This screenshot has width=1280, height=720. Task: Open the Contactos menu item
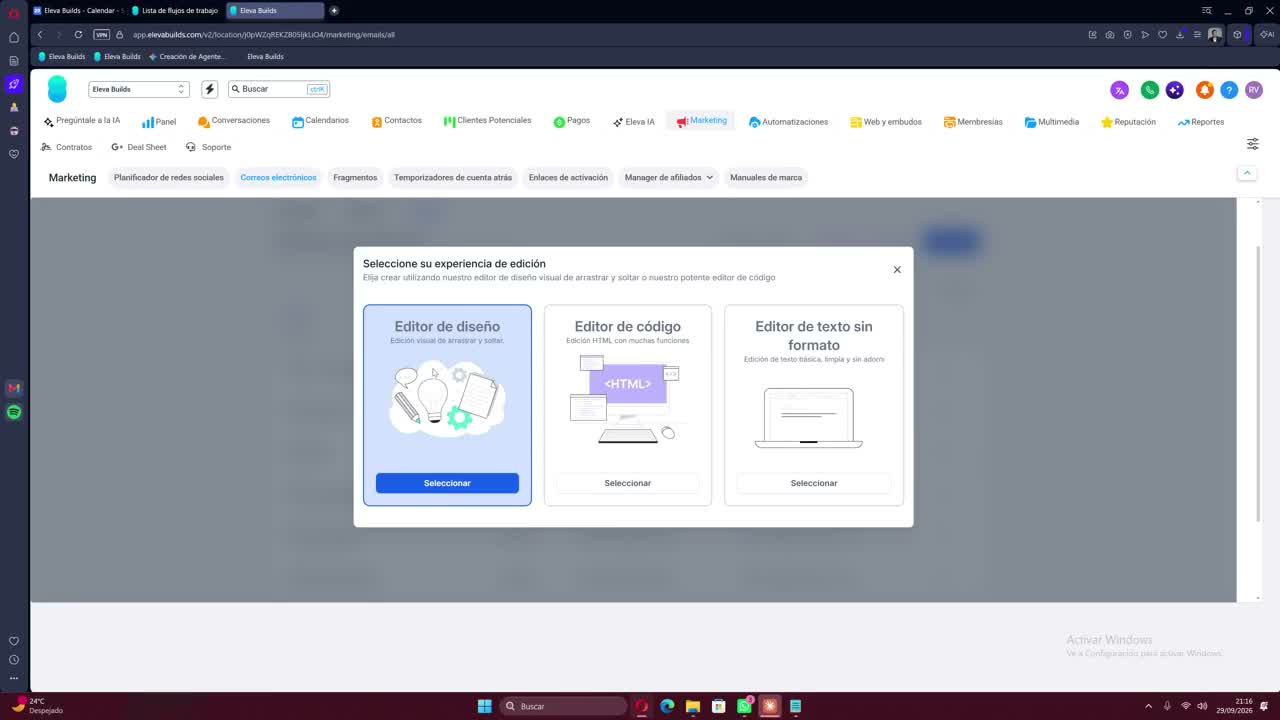(x=396, y=121)
